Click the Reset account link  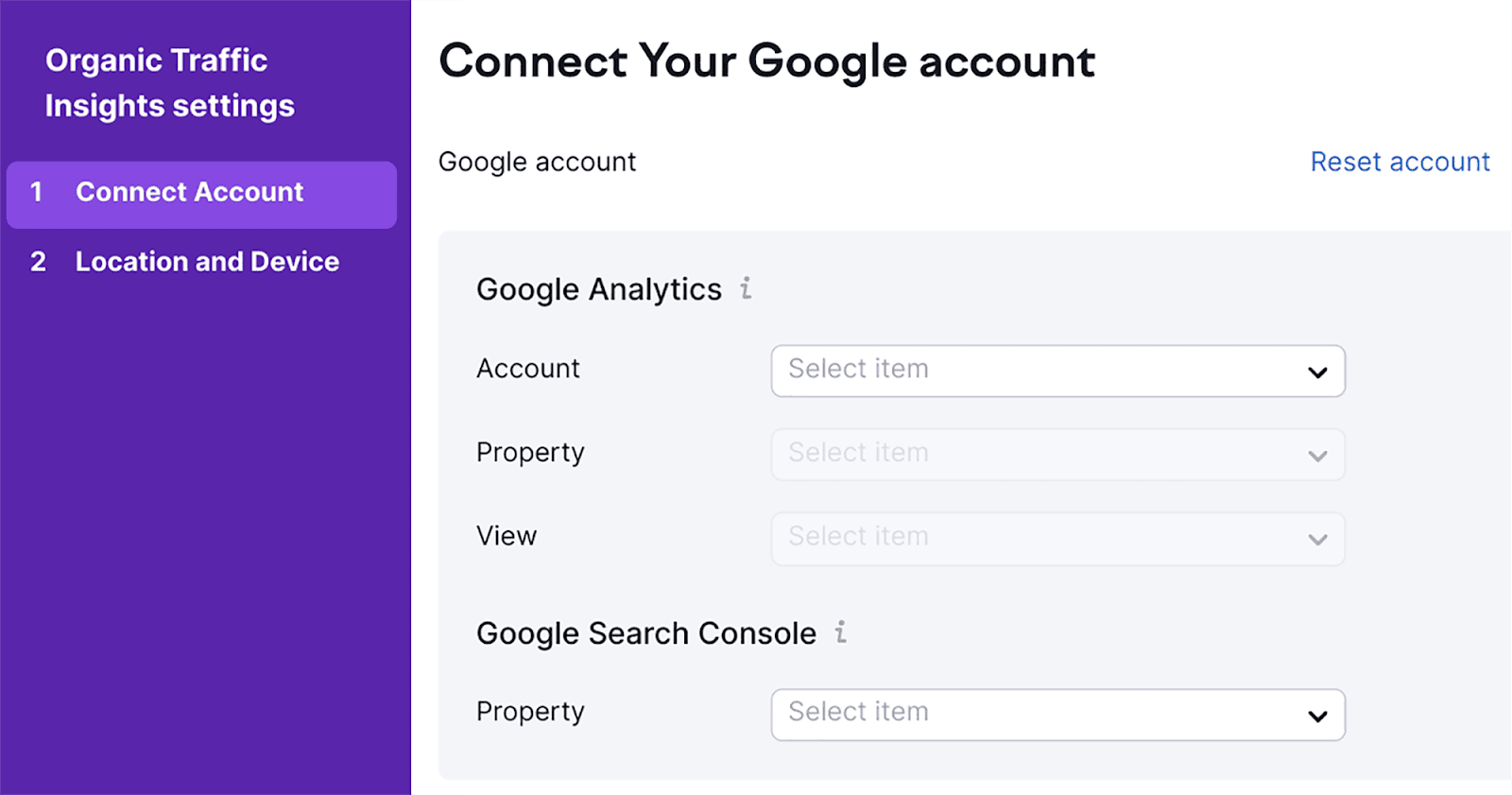click(x=1400, y=162)
